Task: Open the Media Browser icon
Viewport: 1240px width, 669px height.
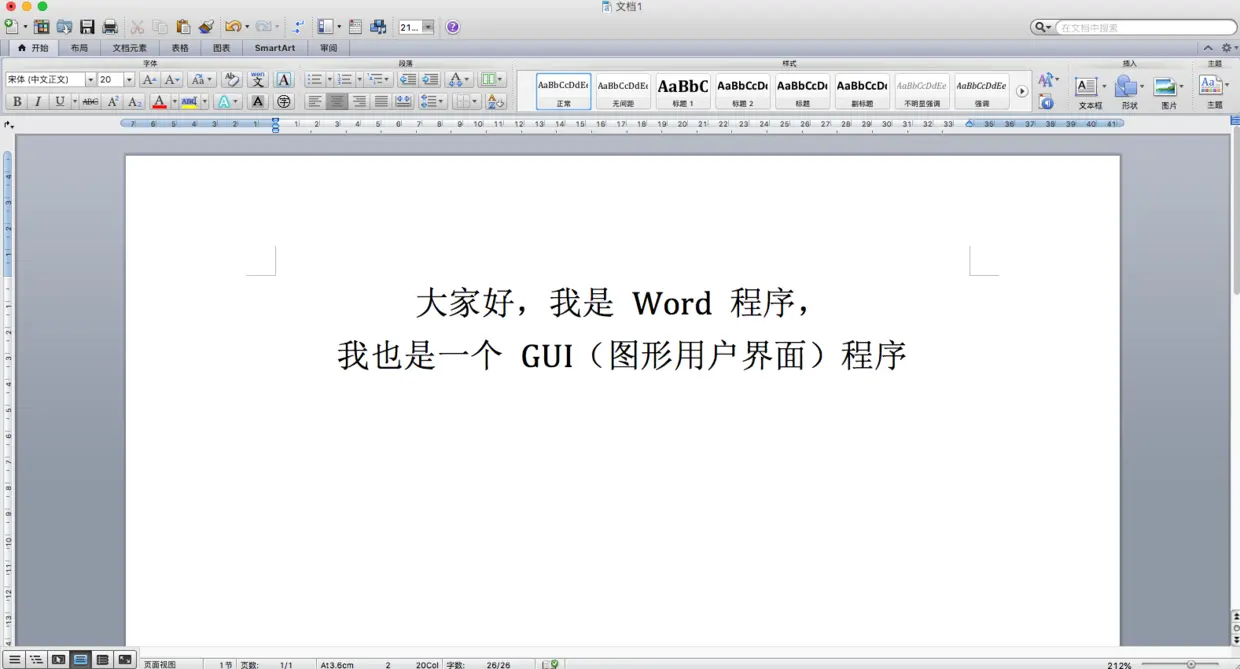Action: point(378,27)
